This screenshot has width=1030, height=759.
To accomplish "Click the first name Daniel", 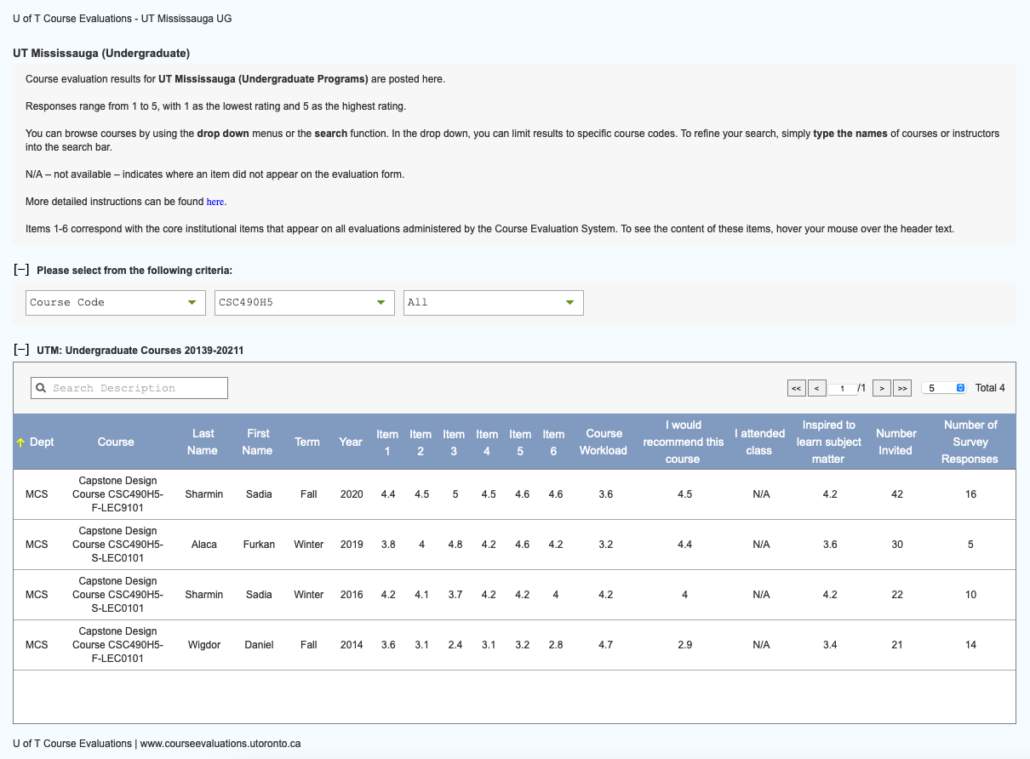I will tap(259, 645).
